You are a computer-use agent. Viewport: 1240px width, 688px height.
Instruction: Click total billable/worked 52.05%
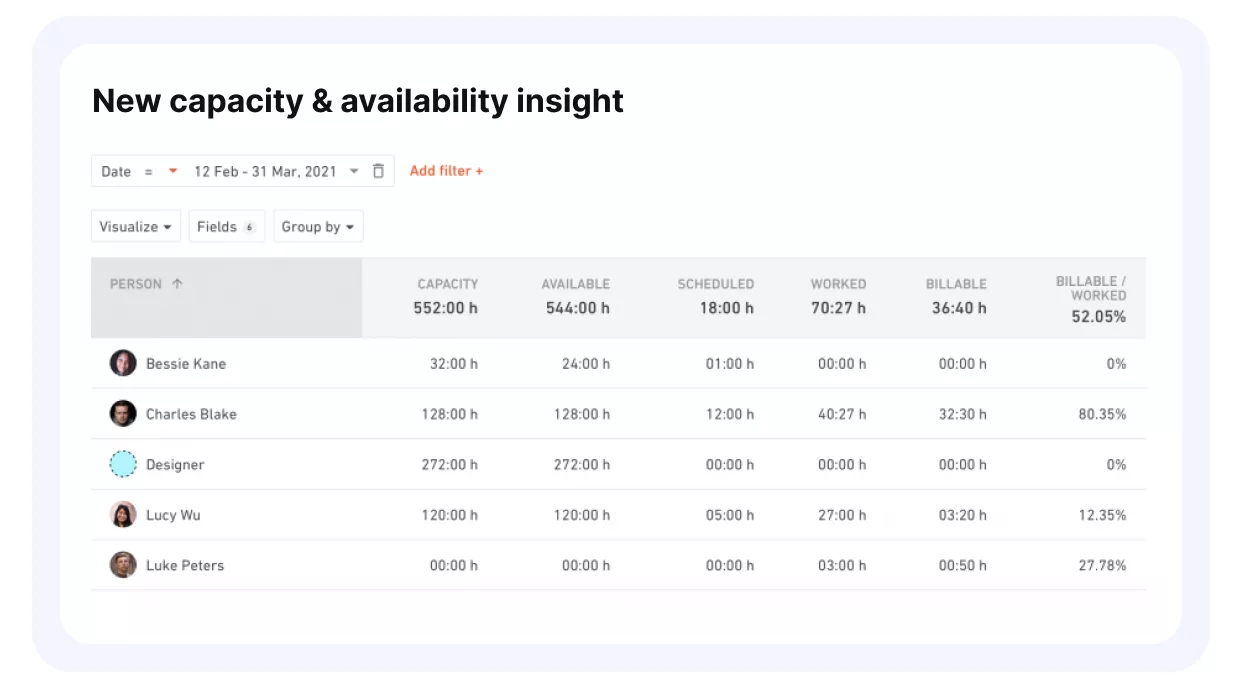click(1098, 317)
